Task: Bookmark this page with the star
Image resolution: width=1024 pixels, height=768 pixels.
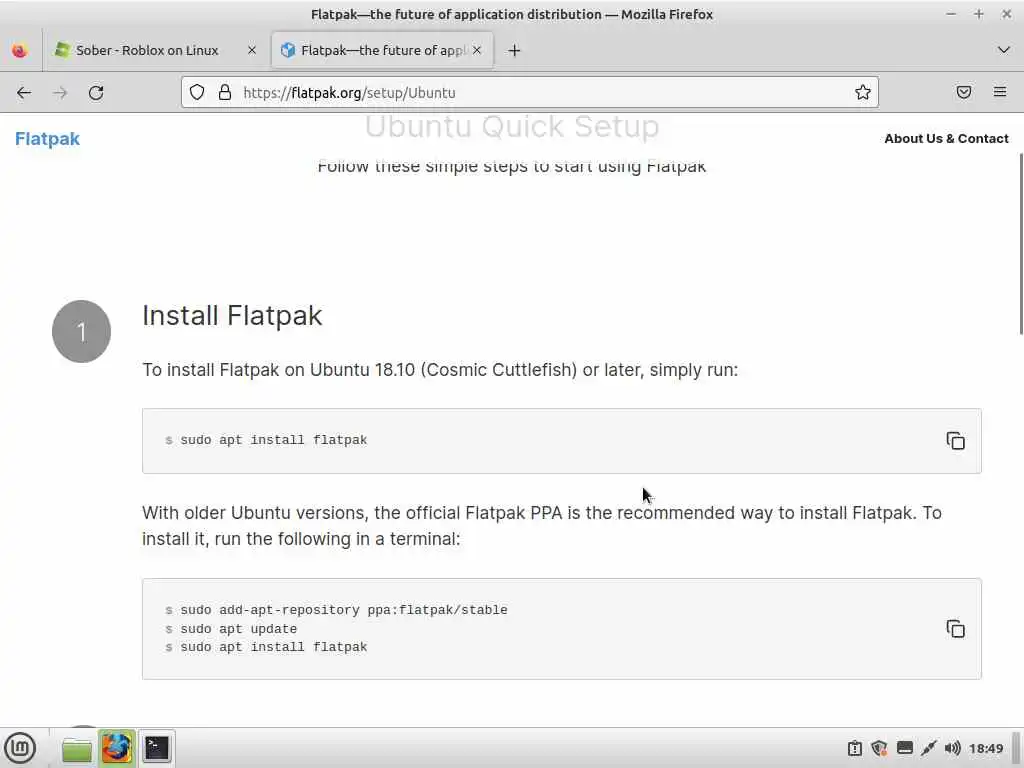Action: tap(863, 92)
